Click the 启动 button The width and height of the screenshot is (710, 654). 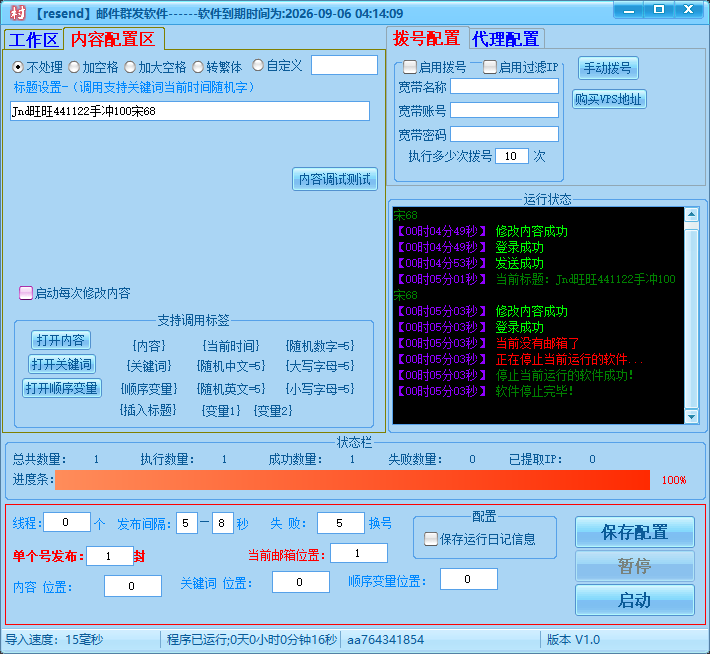pos(634,600)
